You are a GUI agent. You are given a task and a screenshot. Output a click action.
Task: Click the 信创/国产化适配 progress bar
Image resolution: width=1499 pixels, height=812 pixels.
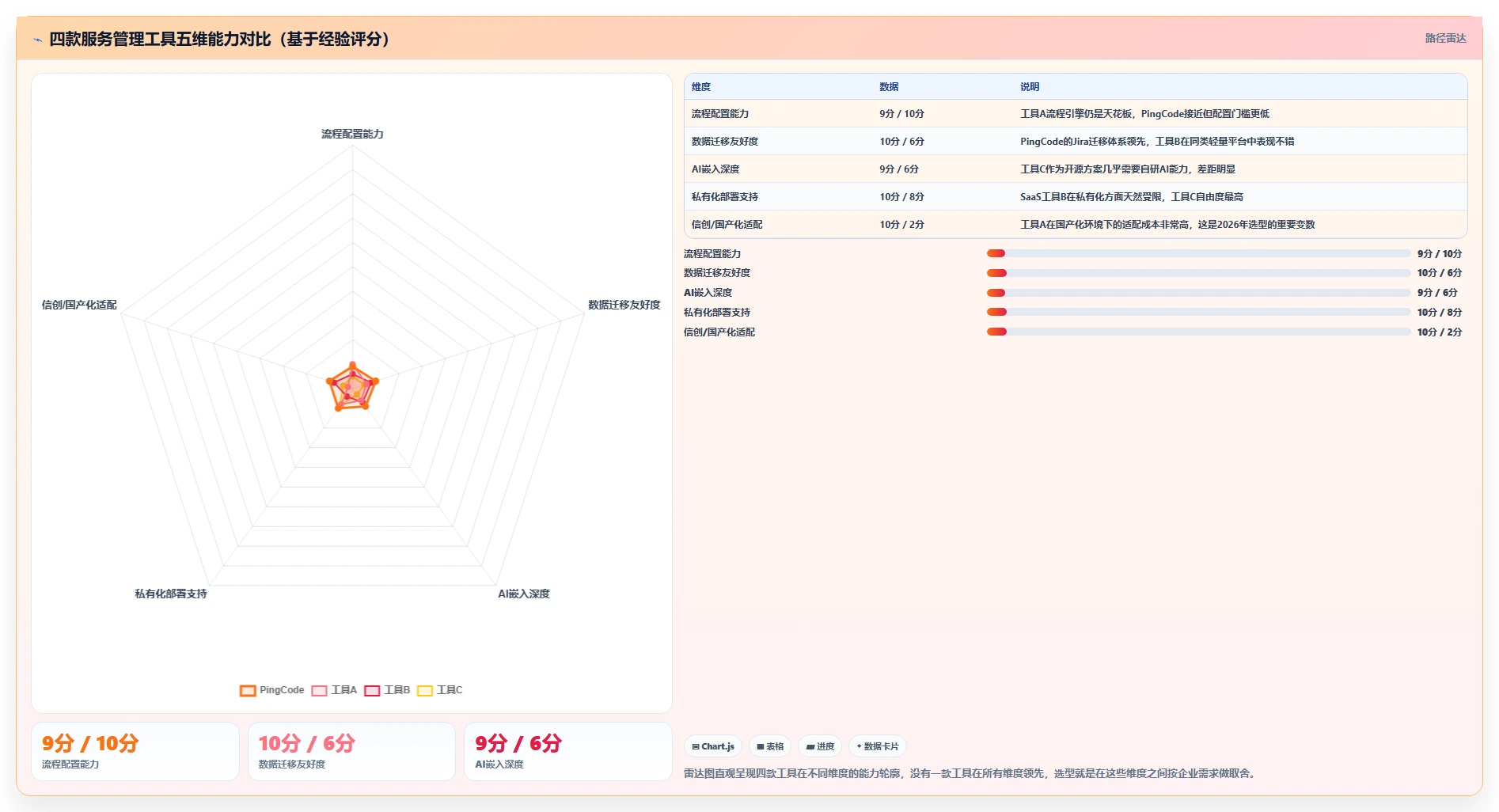[x=1198, y=332]
